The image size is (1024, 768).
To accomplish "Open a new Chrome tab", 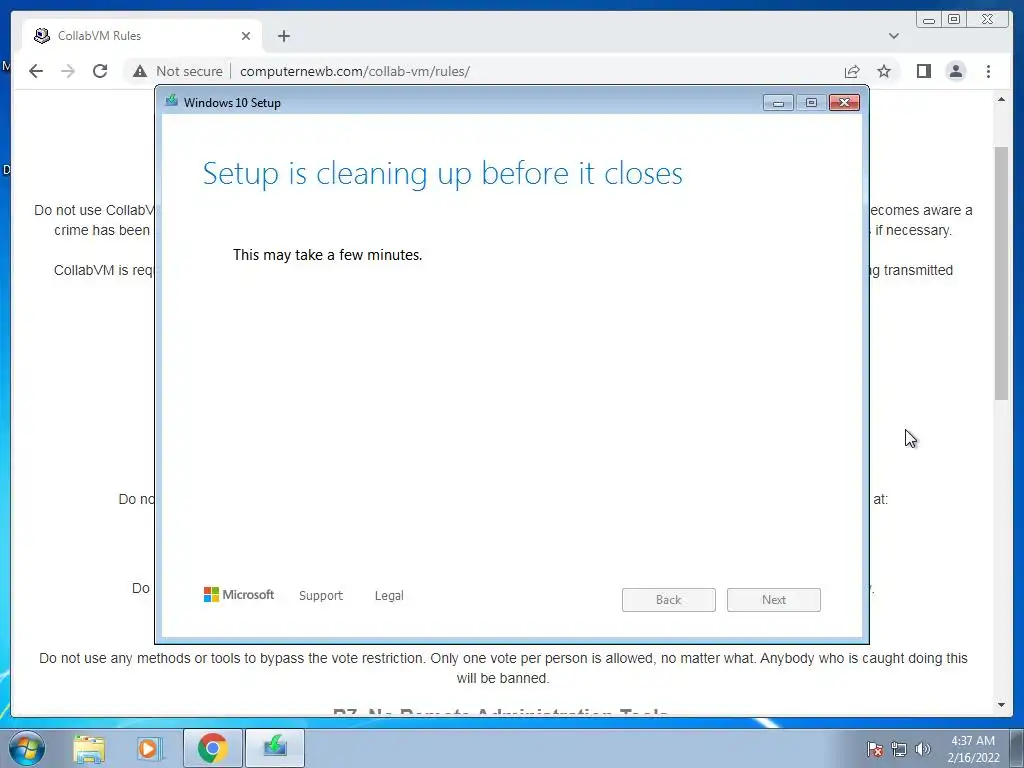I will pyautogui.click(x=283, y=36).
